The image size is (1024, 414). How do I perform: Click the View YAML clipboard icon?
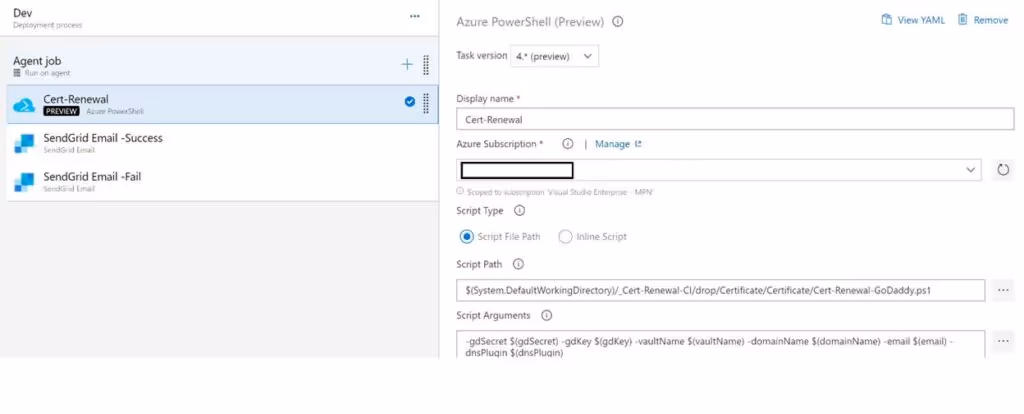coord(886,20)
